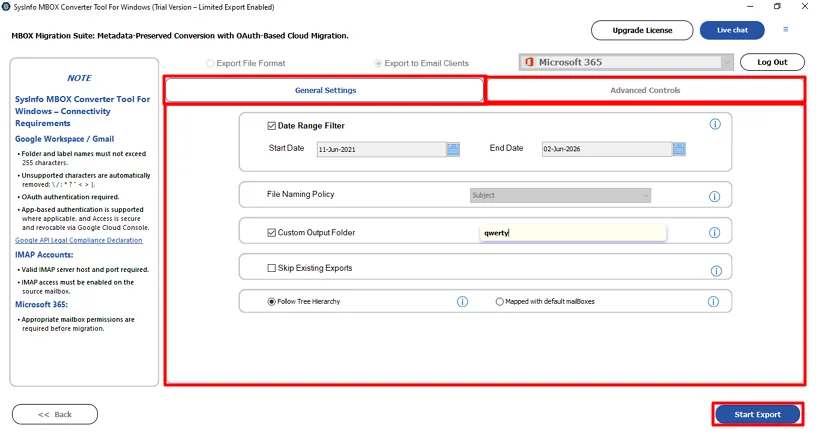The height and width of the screenshot is (437, 820).
Task: Click Start Export button
Action: click(757, 415)
